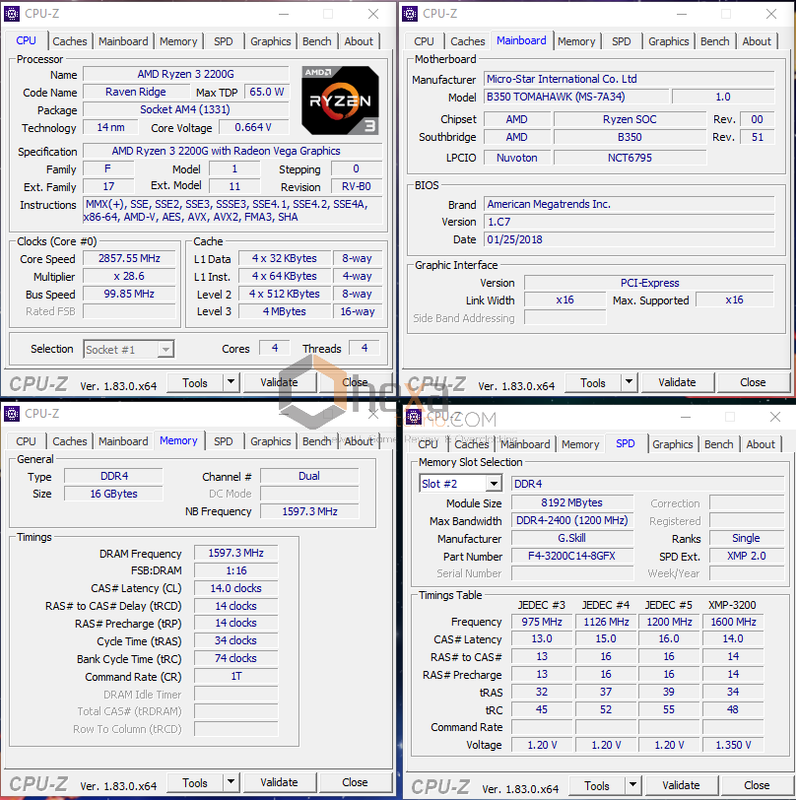
Task: Expand the Tools arrow in the CPU window
Action: (231, 382)
